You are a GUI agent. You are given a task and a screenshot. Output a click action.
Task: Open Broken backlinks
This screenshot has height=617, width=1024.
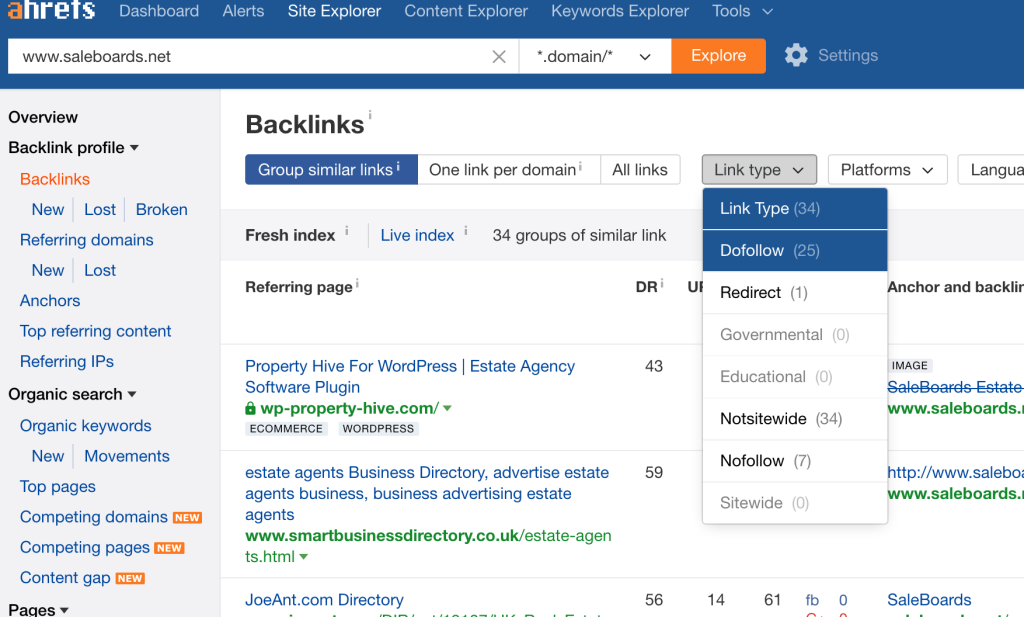coord(161,210)
